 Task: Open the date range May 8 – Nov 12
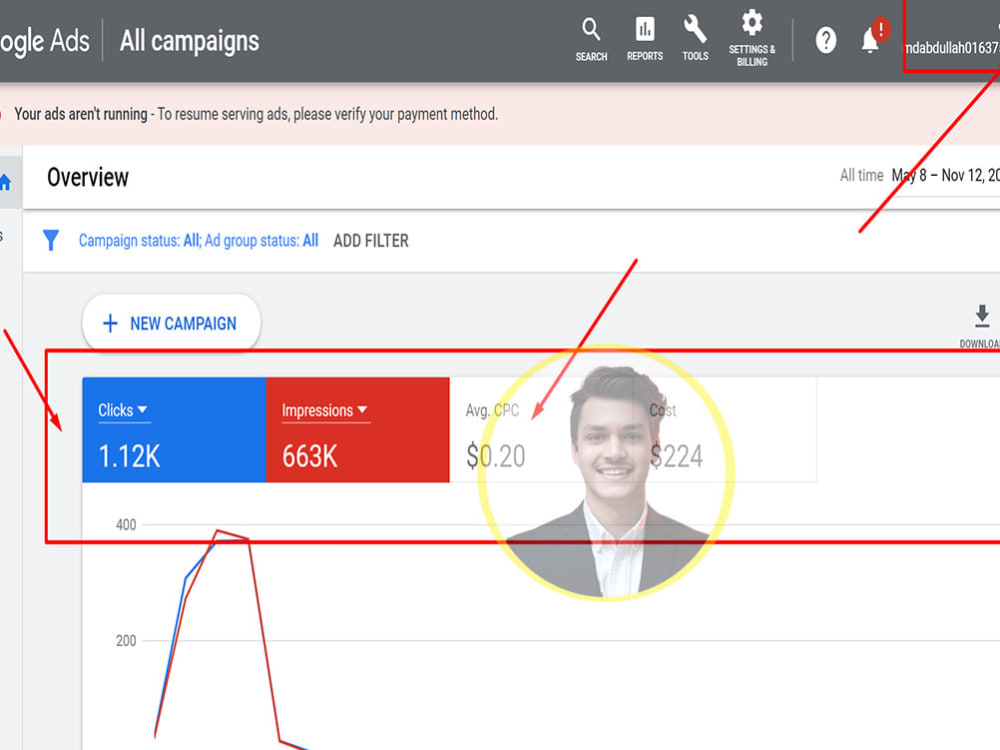pyautogui.click(x=945, y=175)
